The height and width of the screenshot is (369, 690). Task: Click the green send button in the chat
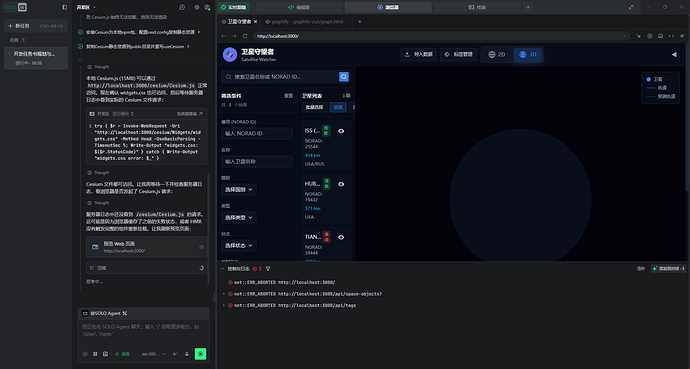pyautogui.click(x=200, y=354)
